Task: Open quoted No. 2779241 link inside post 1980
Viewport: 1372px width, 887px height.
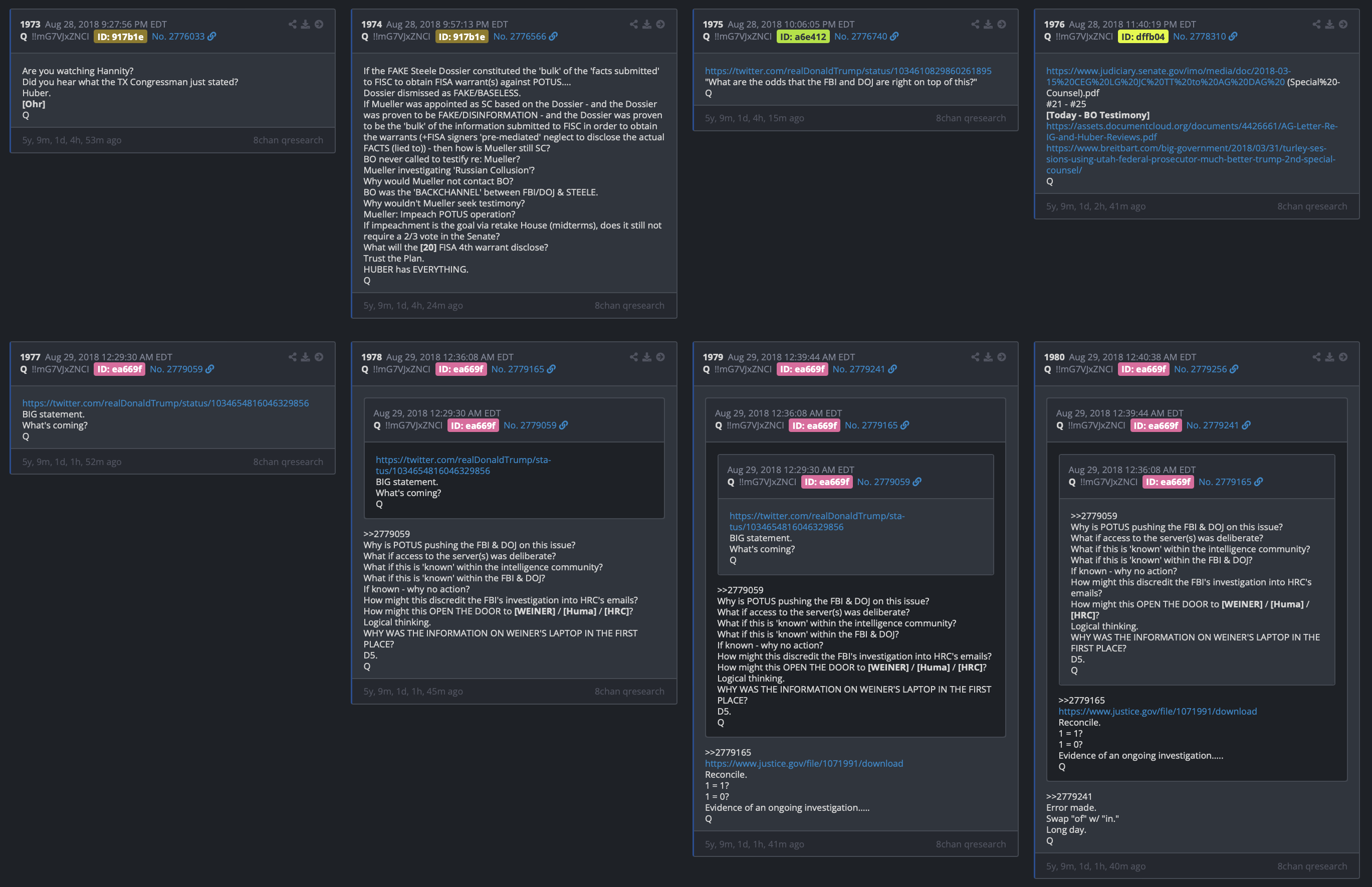Action: pyautogui.click(x=1218, y=425)
